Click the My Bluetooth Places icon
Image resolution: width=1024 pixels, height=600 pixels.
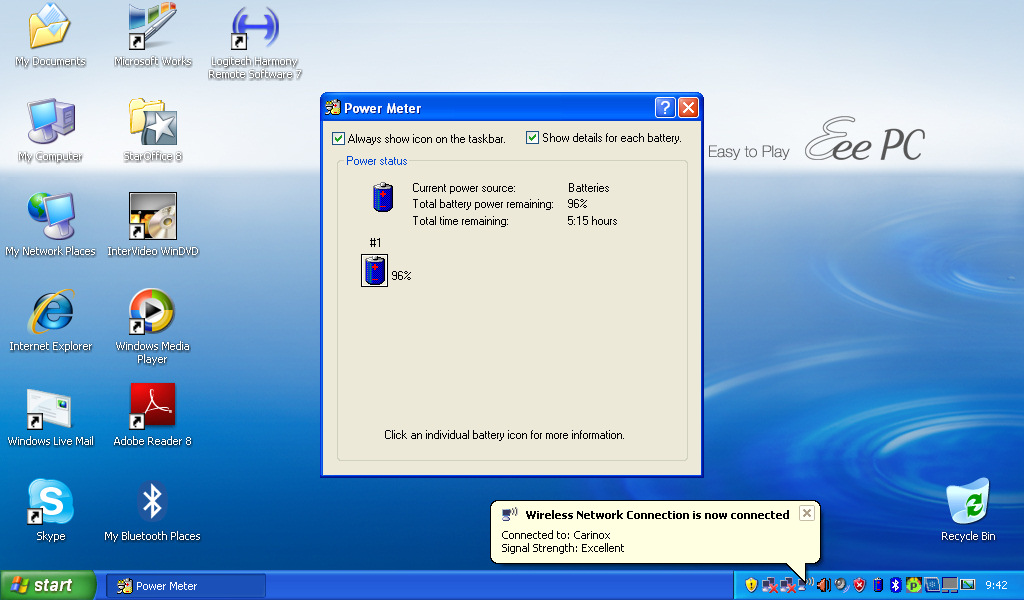pos(152,502)
